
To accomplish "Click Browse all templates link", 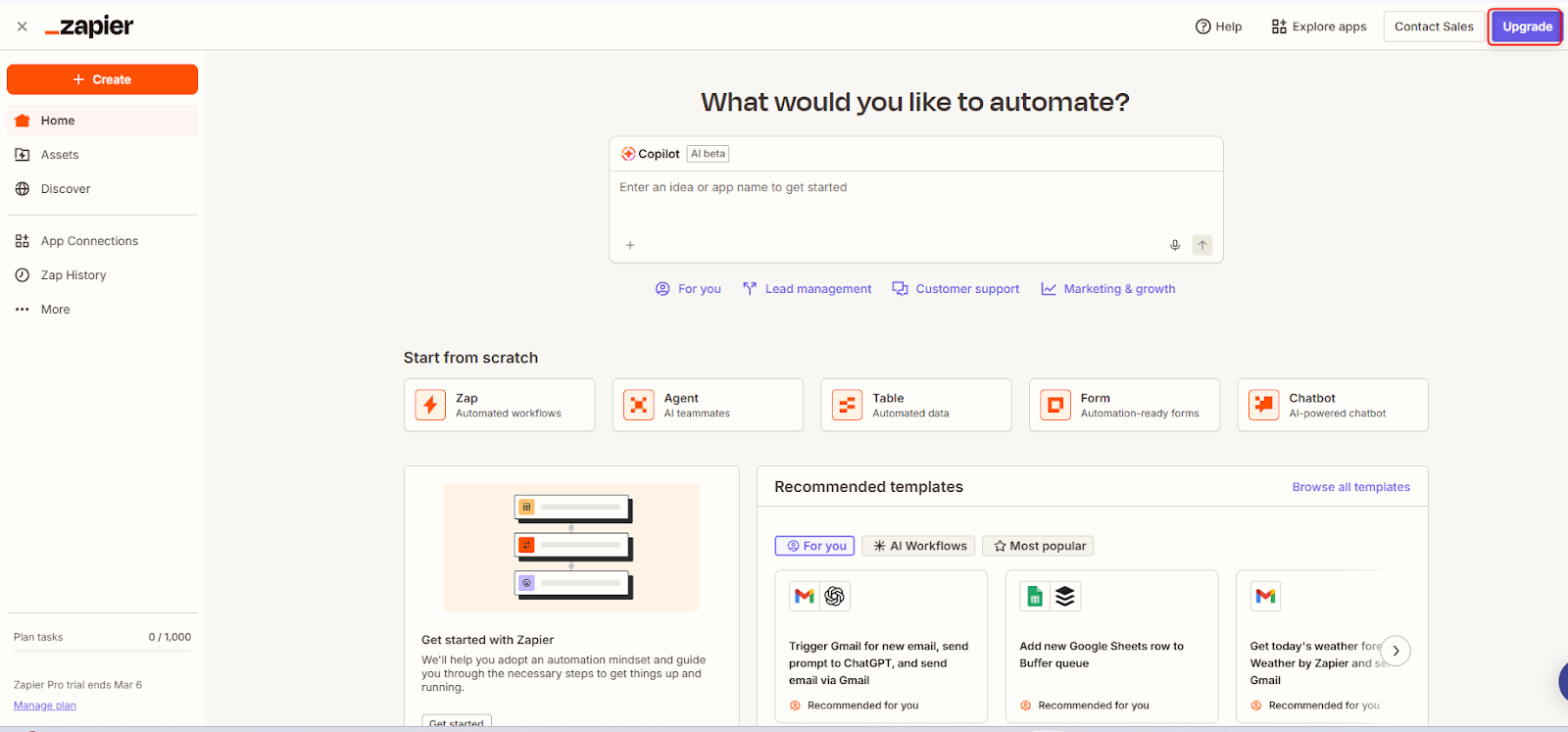I will click(x=1350, y=487).
